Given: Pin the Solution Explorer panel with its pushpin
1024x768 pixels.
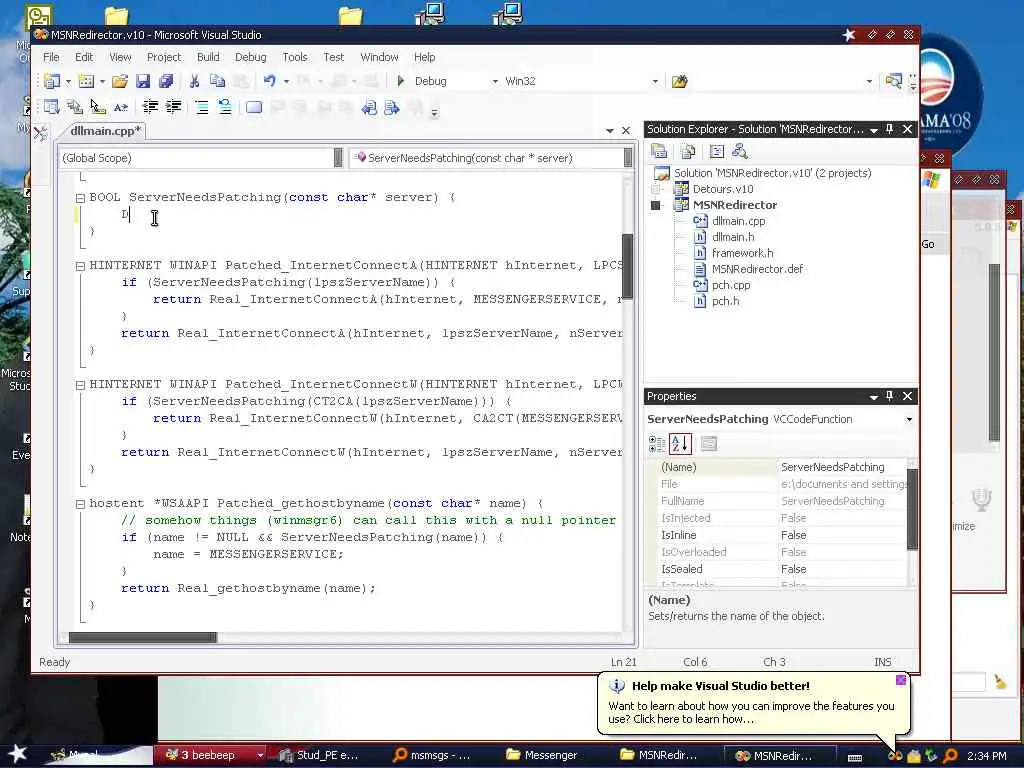Looking at the screenshot, I should tap(889, 129).
